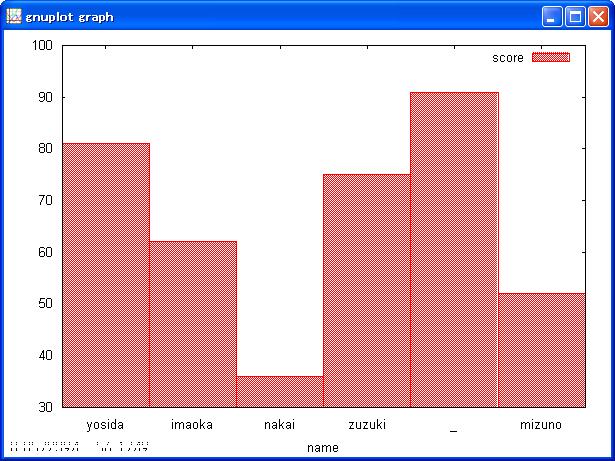Close the gnuplot graph window

(598, 16)
